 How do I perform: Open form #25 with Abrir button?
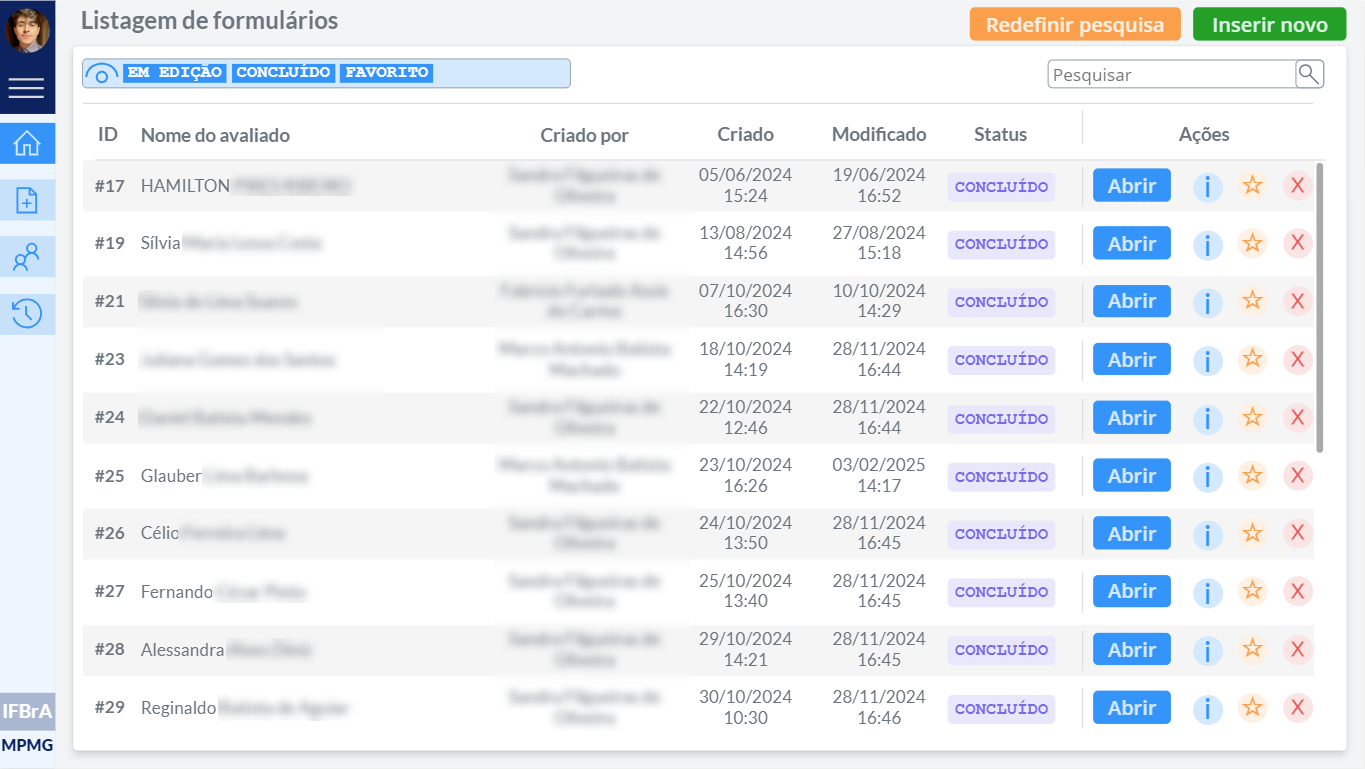[x=1132, y=475]
